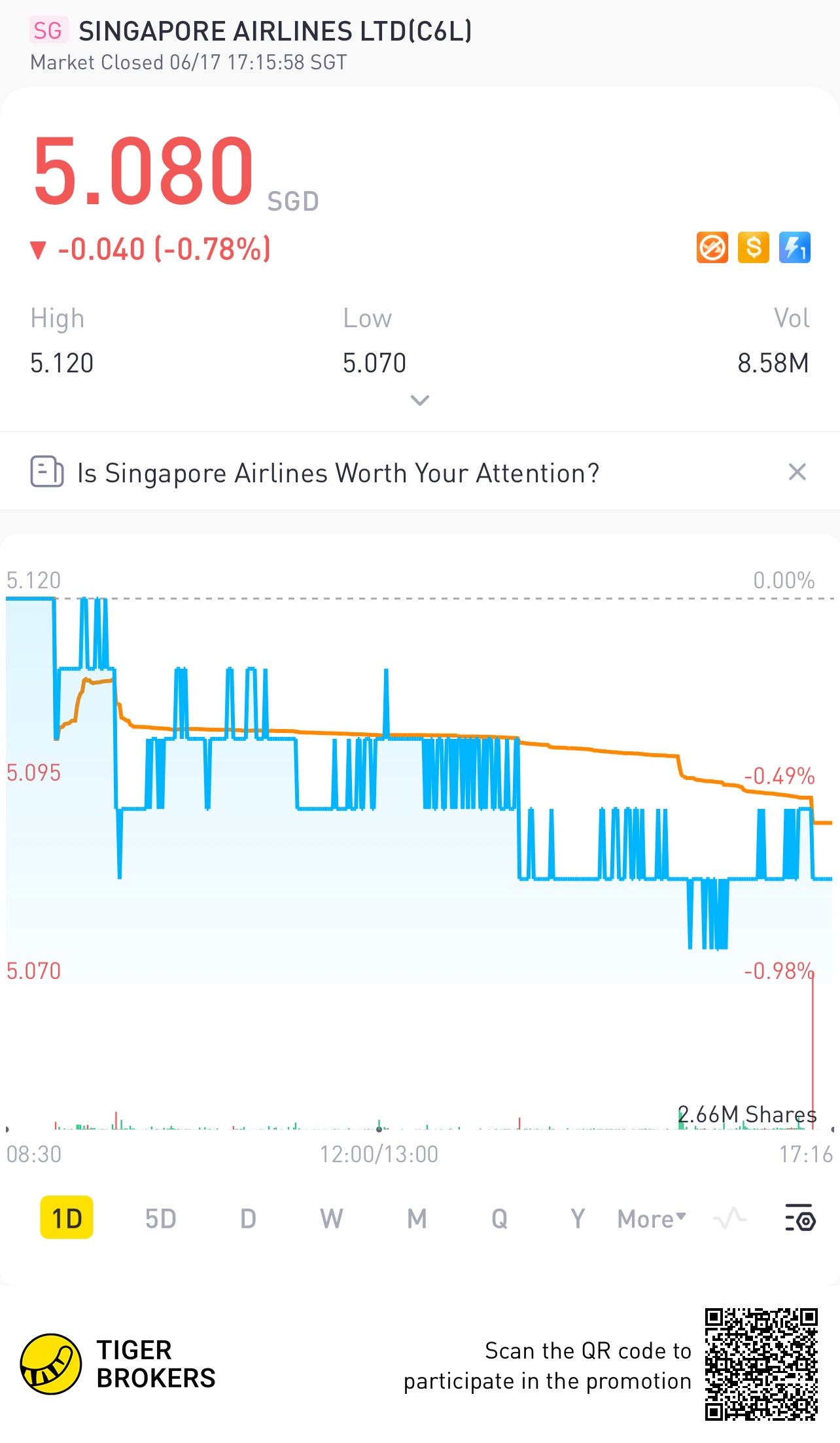Scan the promotion QR code
Image resolution: width=840 pixels, height=1443 pixels.
(x=761, y=1364)
